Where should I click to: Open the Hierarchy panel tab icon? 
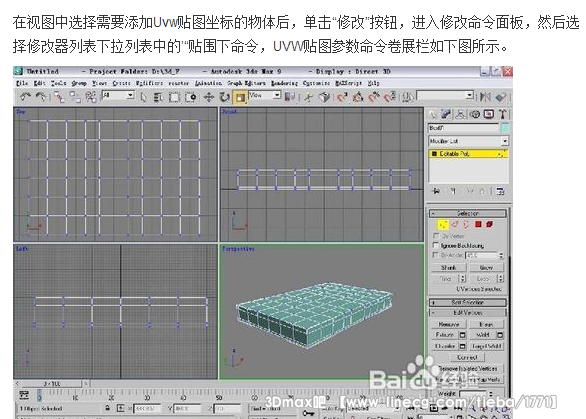460,114
